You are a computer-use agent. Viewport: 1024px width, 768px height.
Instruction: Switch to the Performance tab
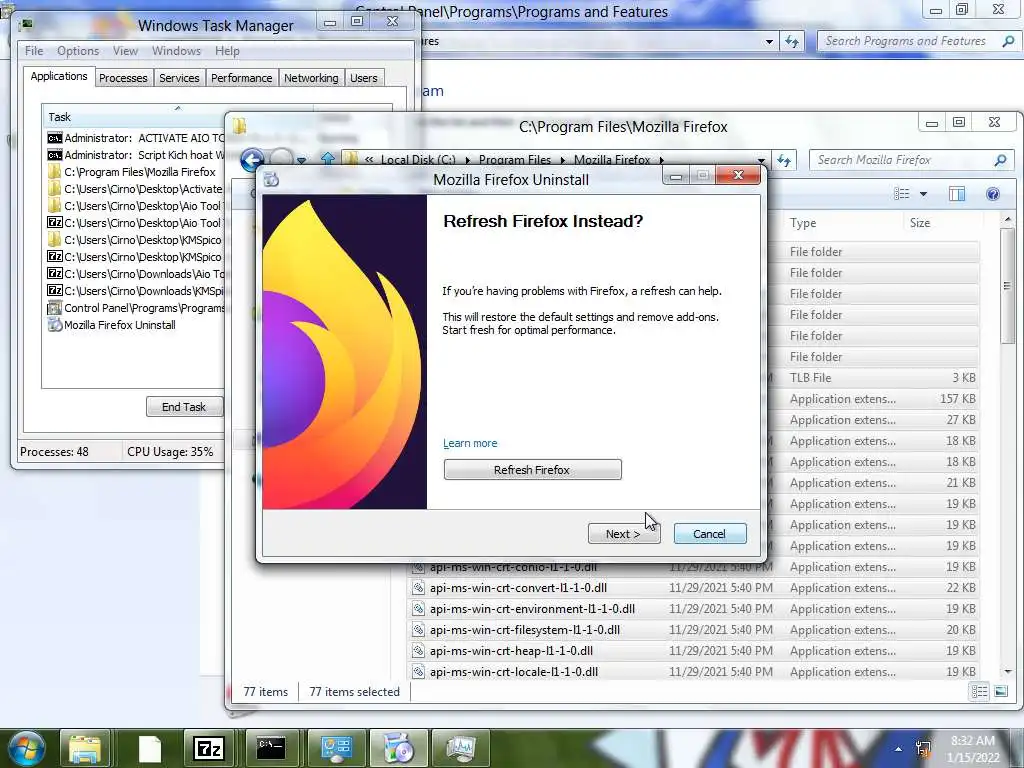coord(242,78)
